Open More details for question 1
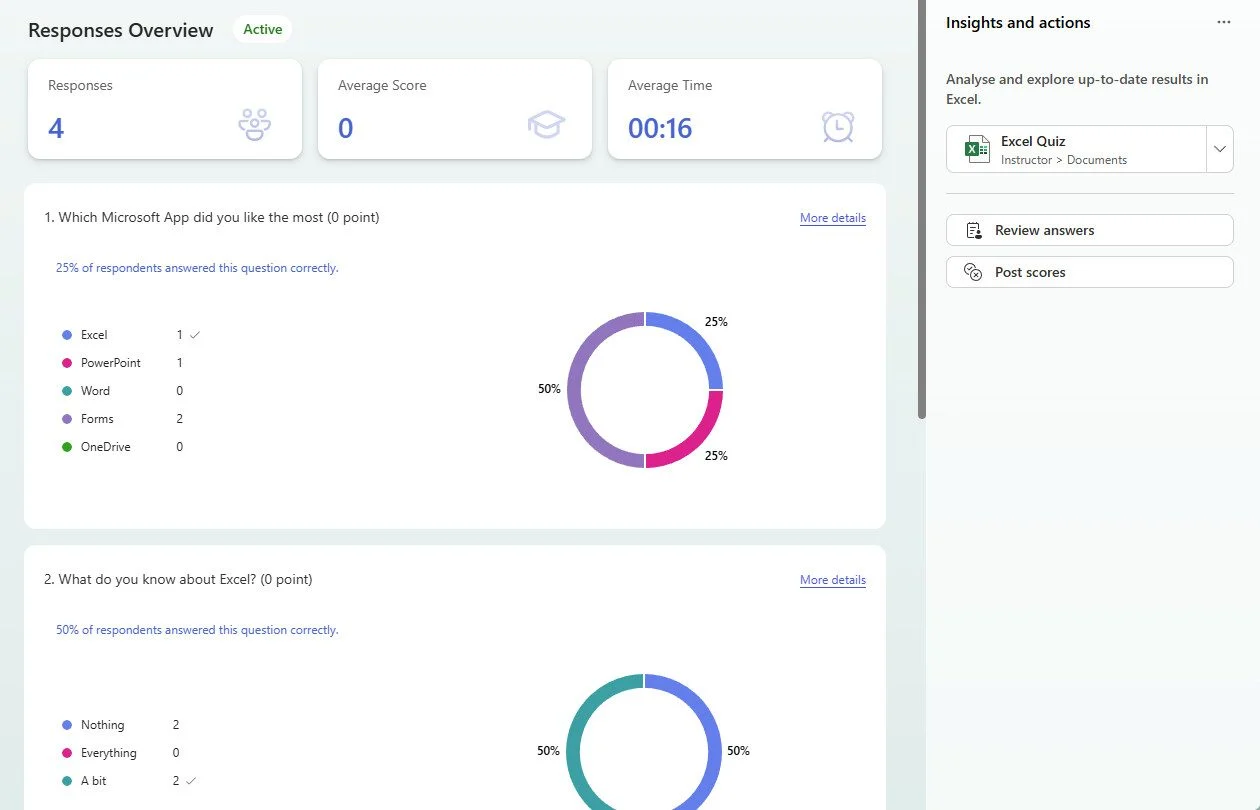This screenshot has width=1260, height=810. pyautogui.click(x=833, y=218)
